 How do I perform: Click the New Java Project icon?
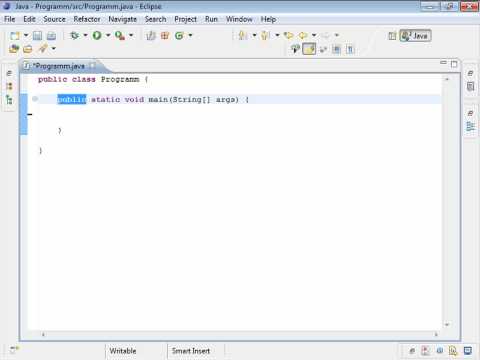tap(151, 35)
